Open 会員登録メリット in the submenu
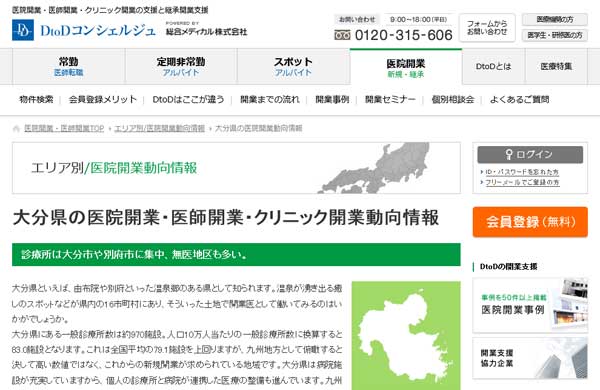The width and height of the screenshot is (600, 390). click(103, 100)
